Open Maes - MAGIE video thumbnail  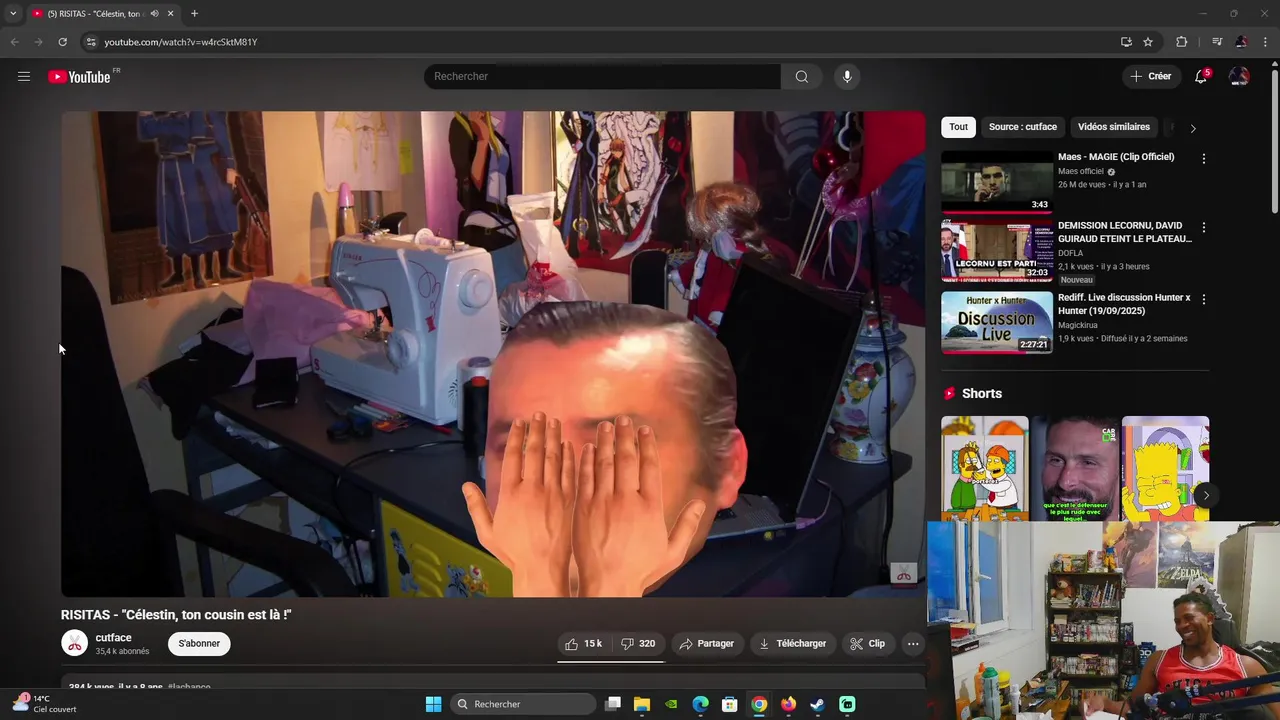coord(997,182)
